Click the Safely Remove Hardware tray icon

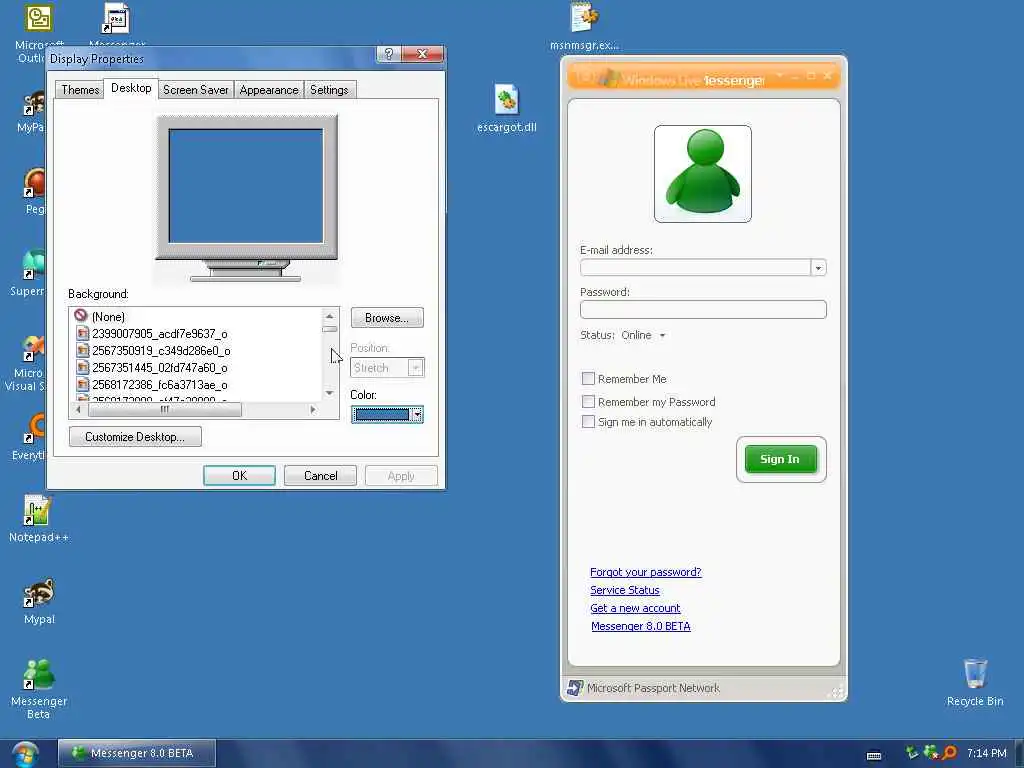tap(912, 753)
